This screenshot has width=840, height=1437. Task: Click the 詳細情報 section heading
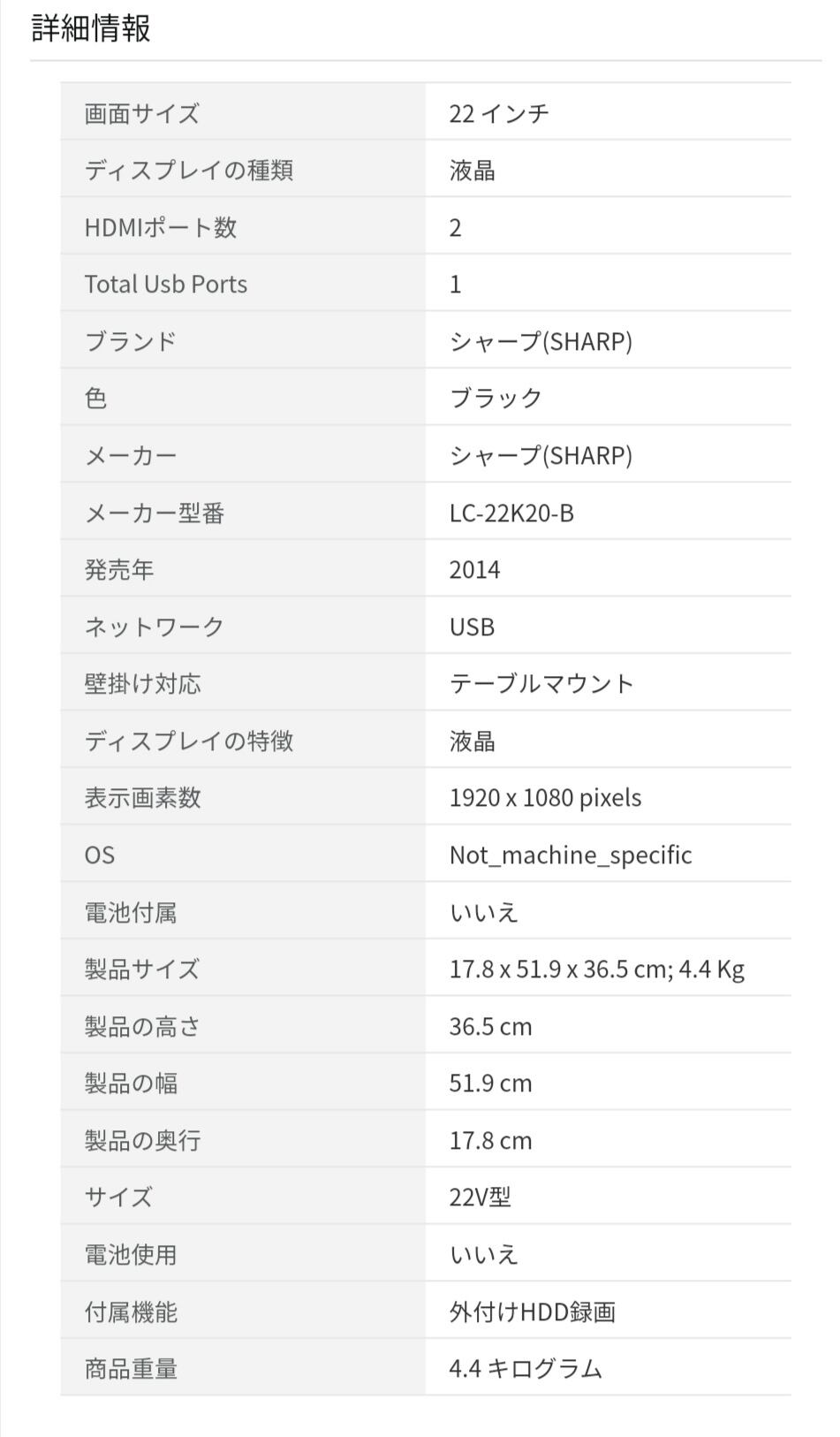tap(91, 28)
